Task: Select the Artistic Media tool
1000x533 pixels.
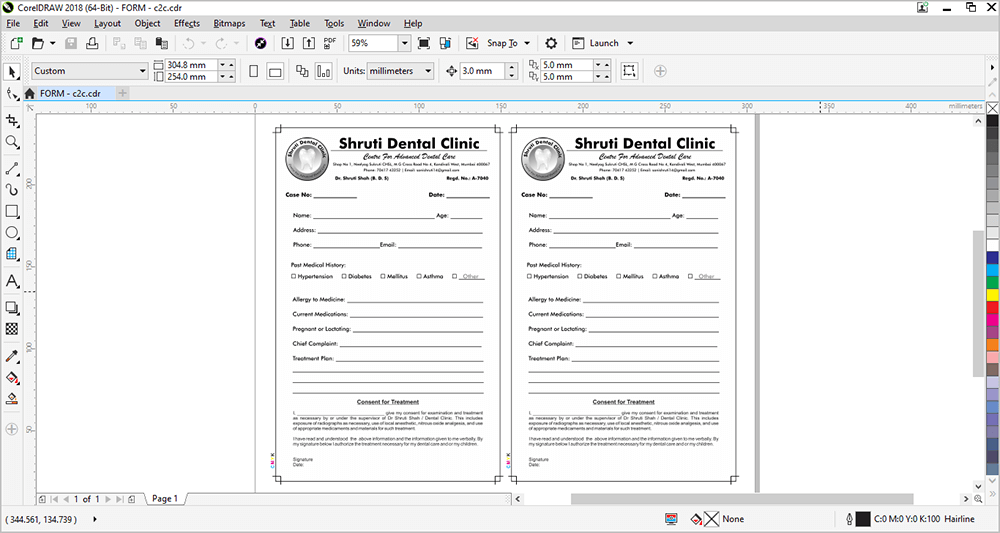Action: coord(11,189)
